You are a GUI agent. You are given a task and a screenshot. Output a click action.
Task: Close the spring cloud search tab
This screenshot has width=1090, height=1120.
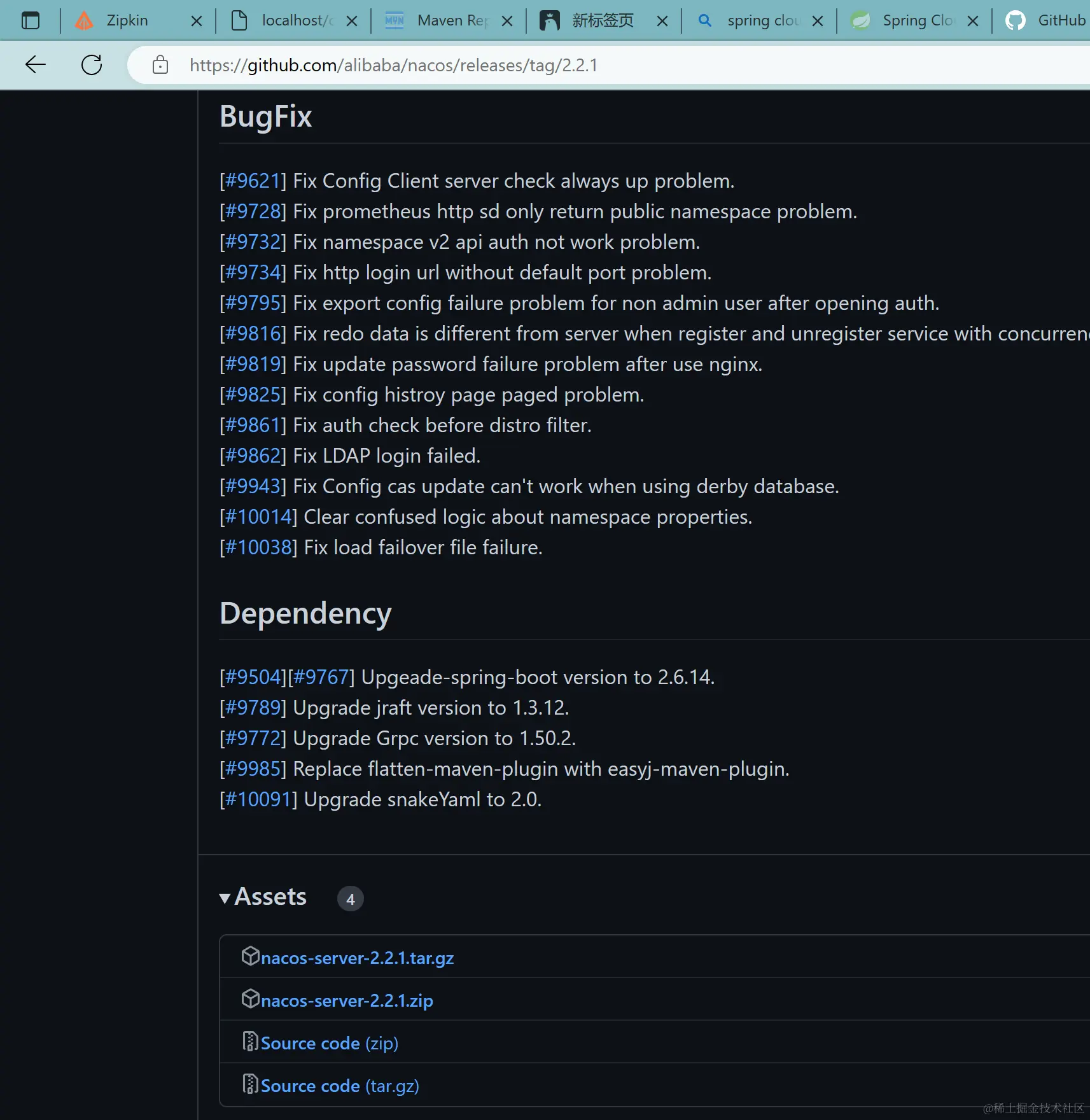(818, 21)
